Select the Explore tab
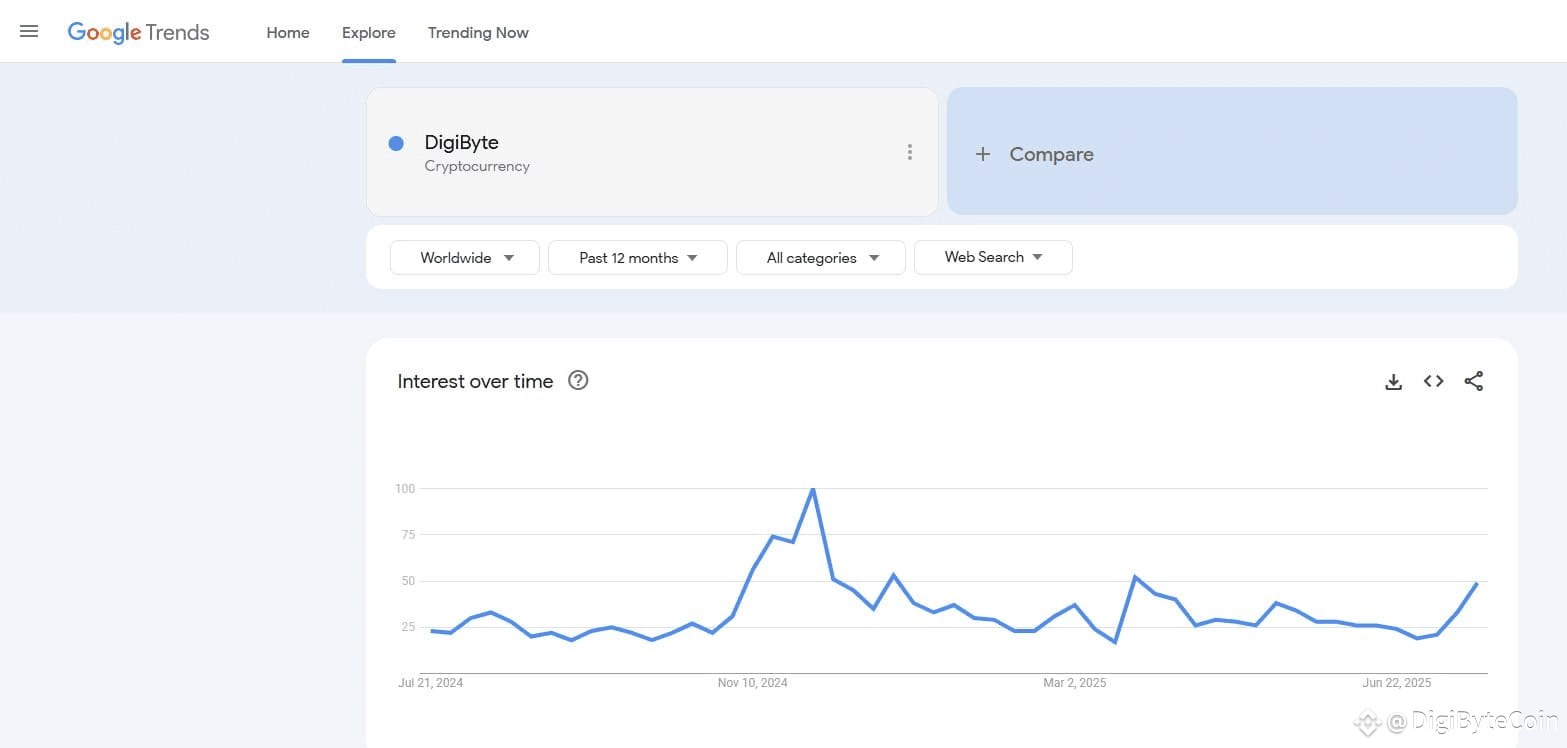1567x748 pixels. click(369, 32)
